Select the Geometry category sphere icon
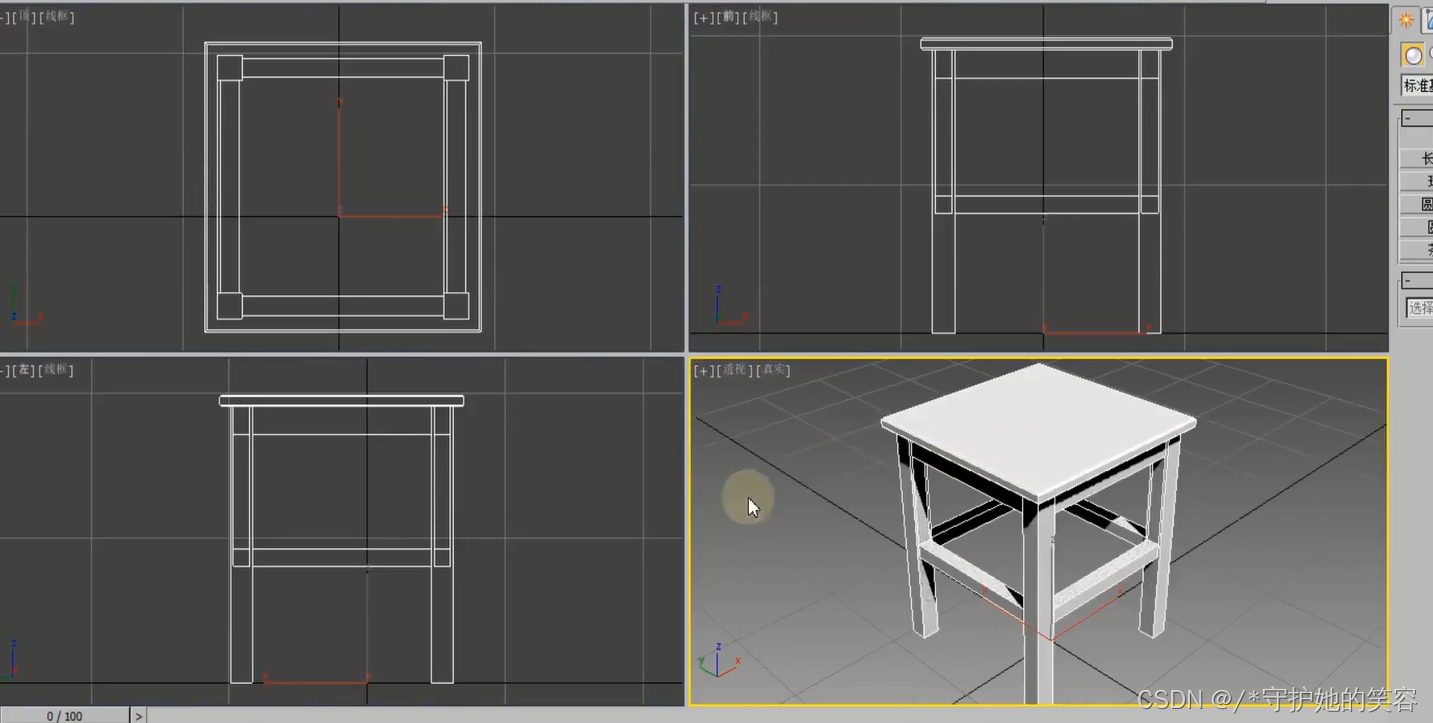 click(1412, 55)
